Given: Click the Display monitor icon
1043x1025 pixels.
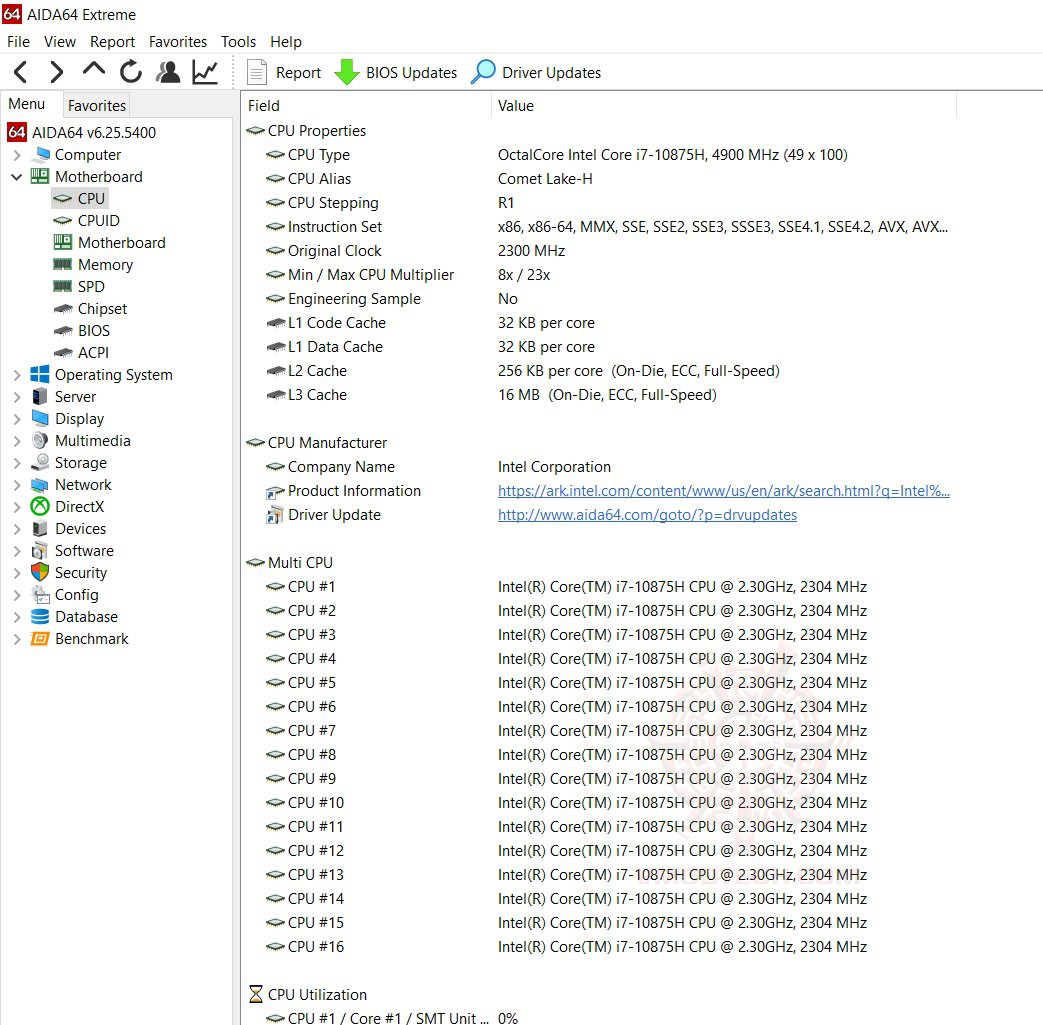Looking at the screenshot, I should click(x=40, y=418).
